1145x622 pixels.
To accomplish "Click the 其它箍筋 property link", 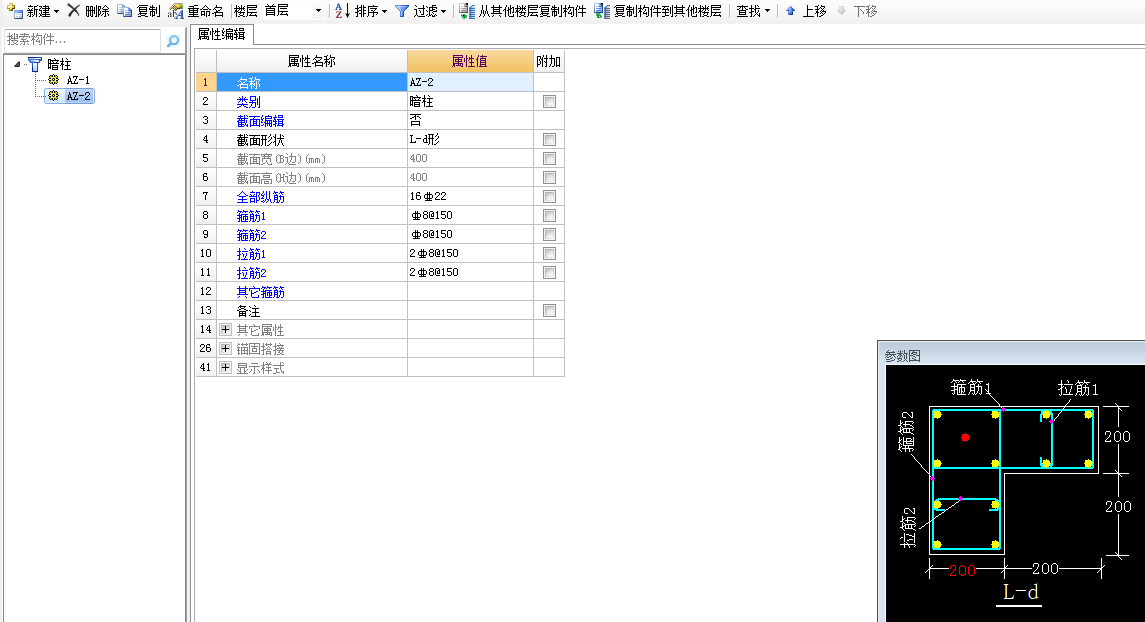I will click(260, 291).
